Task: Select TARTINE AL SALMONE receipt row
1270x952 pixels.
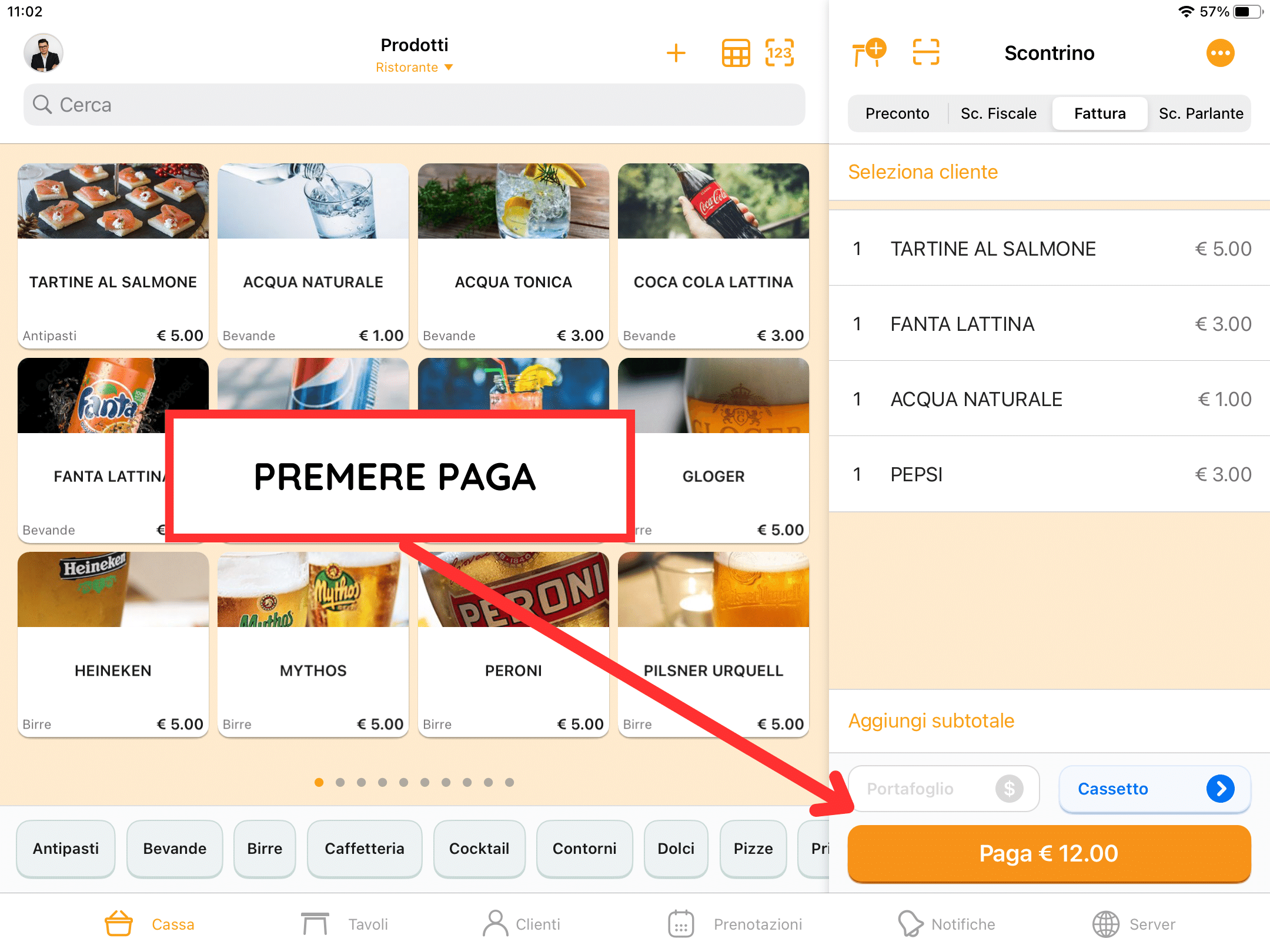Action: [x=1050, y=249]
